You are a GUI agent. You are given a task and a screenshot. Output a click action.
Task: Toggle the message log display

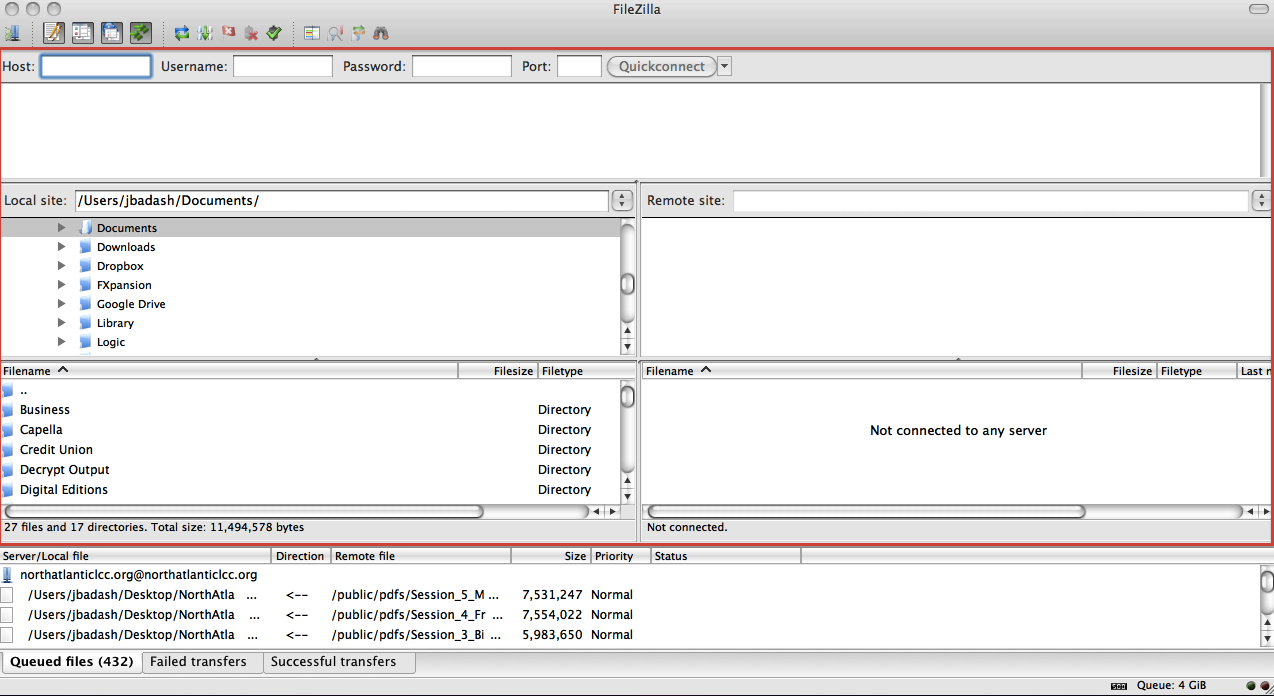pos(53,33)
